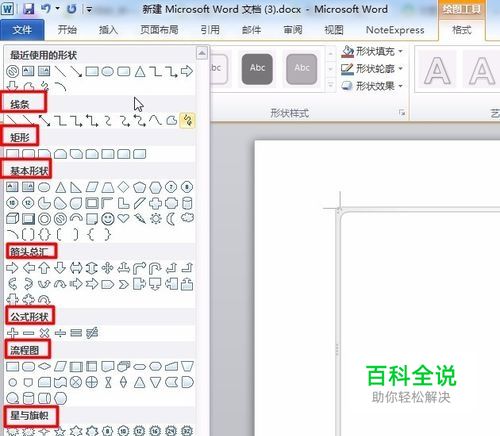Image resolution: width=500 pixels, height=436 pixels.
Task: Select the curve shape in 线条
Action: [155, 120]
